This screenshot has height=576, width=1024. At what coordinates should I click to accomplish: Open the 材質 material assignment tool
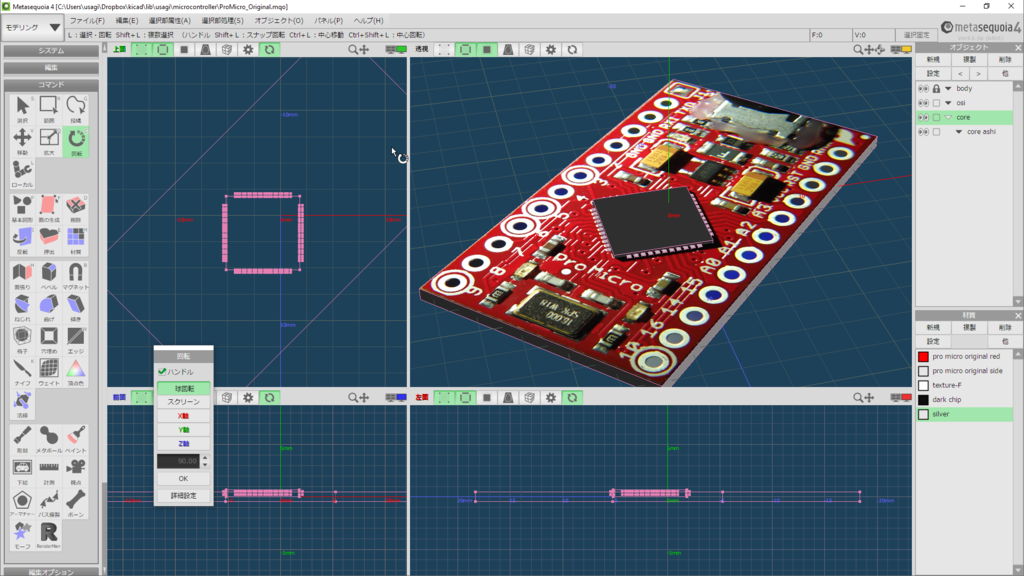(76, 241)
